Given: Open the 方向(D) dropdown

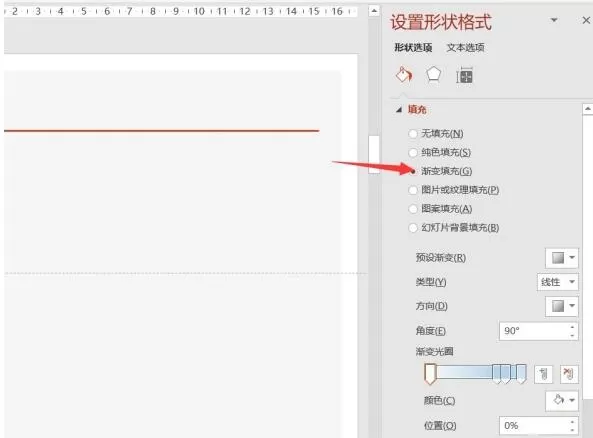Looking at the screenshot, I should [x=562, y=306].
